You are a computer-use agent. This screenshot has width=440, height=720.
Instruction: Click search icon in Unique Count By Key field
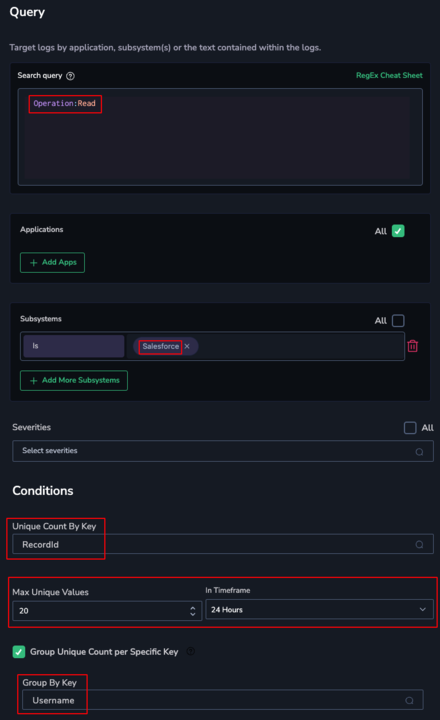pos(419,545)
